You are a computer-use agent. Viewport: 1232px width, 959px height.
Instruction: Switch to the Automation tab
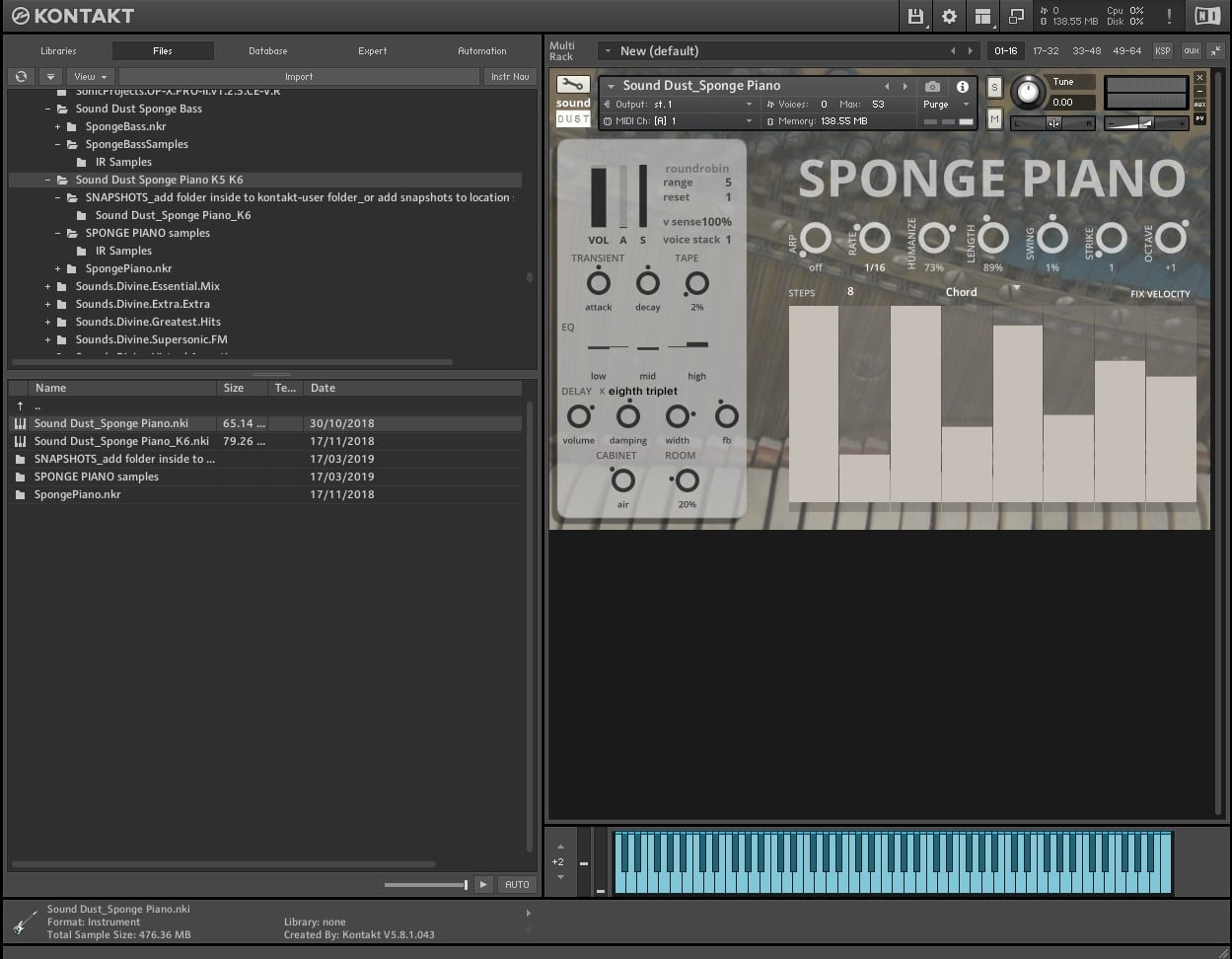(482, 50)
